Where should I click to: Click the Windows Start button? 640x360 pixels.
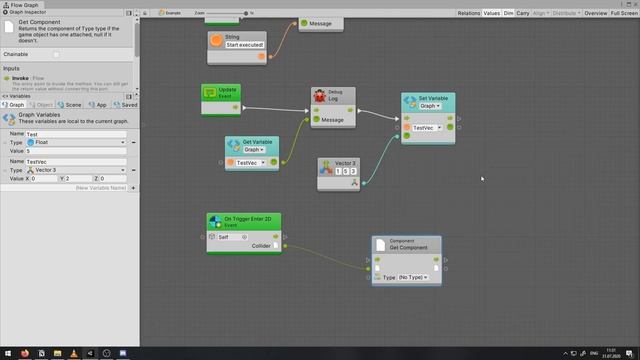[x=8, y=353]
